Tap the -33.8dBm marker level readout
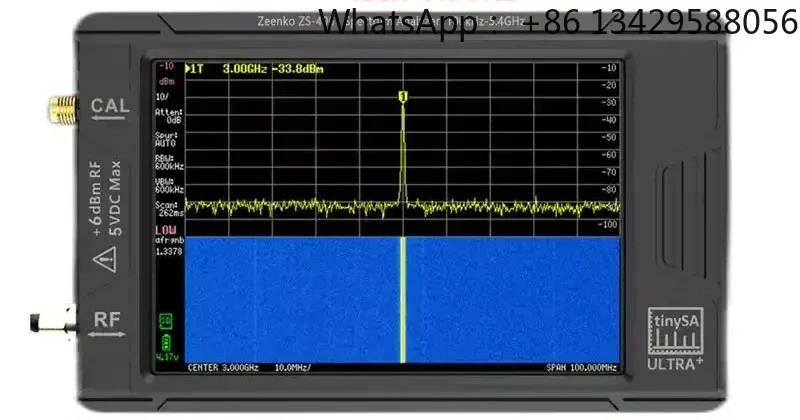 click(297, 69)
